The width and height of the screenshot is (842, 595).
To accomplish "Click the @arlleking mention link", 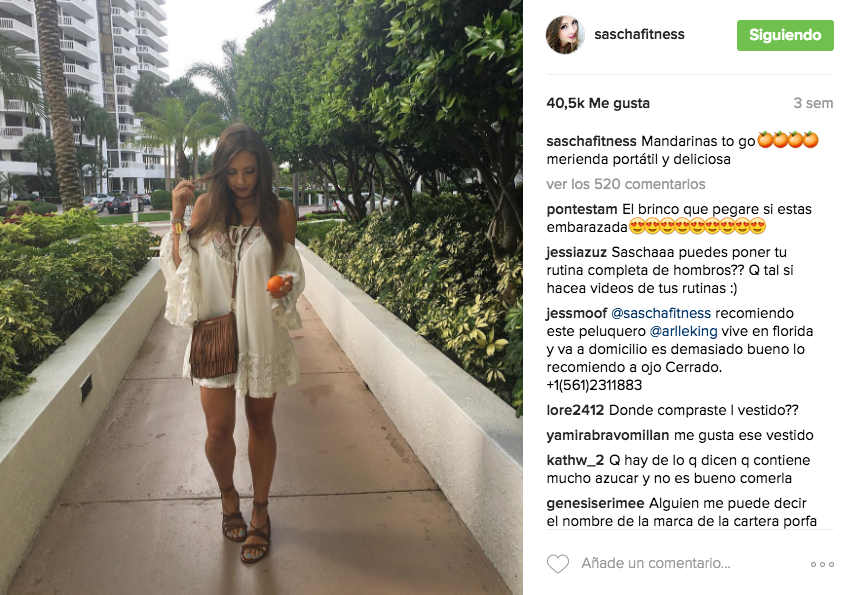I will [x=683, y=331].
